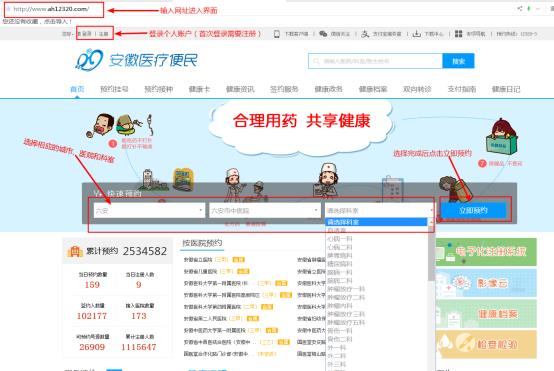Open 健康档案 in the top navigation

pos(373,89)
